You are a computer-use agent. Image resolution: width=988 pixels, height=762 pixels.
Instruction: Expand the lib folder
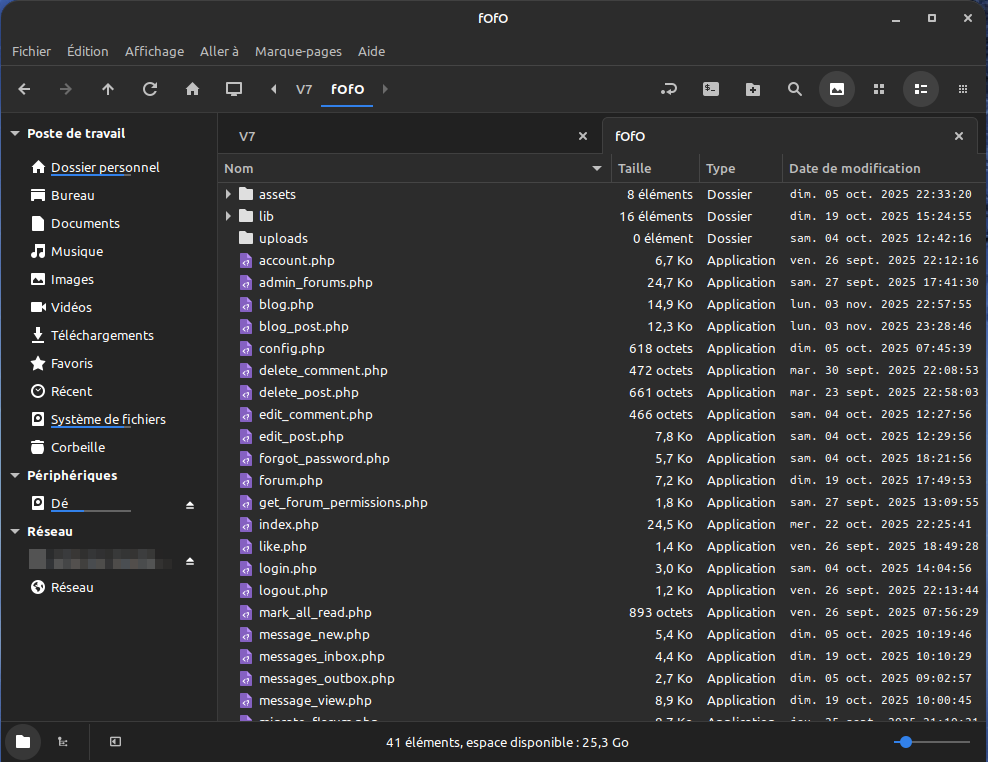(229, 216)
